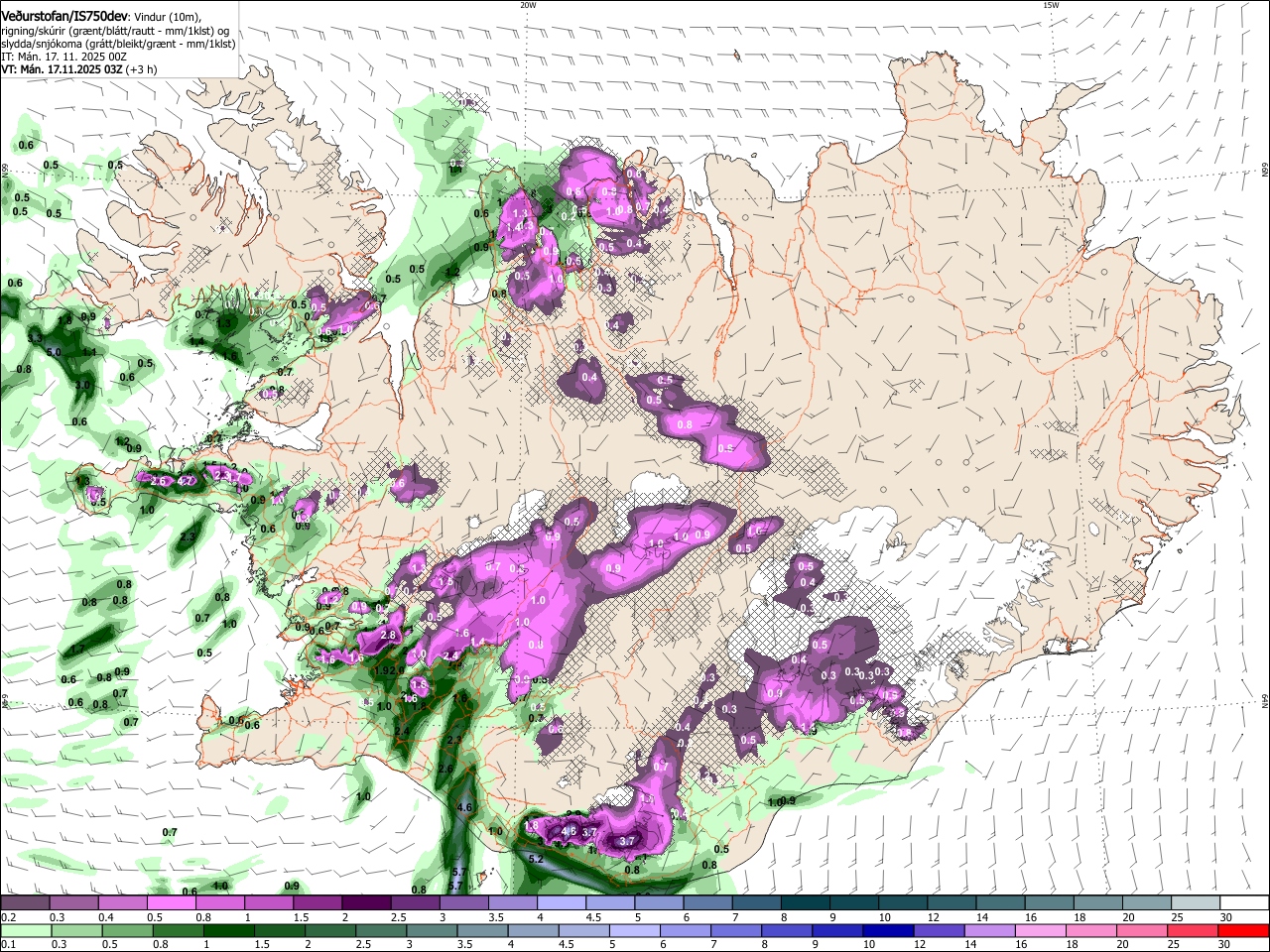Click the rigning/skúrir legend description line
Viewport: 1270px width, 952px height.
tap(115, 31)
